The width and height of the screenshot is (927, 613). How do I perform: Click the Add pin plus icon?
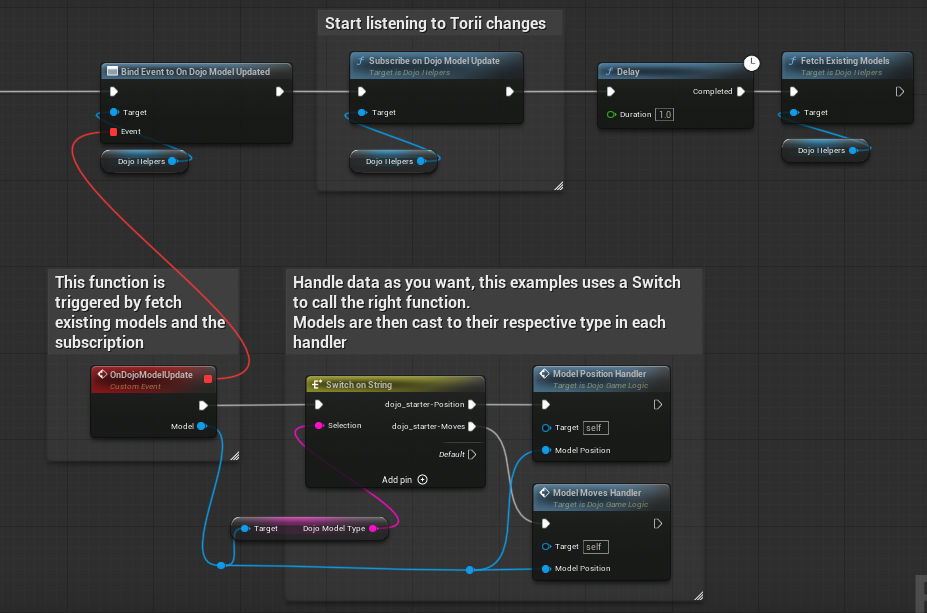pos(422,479)
